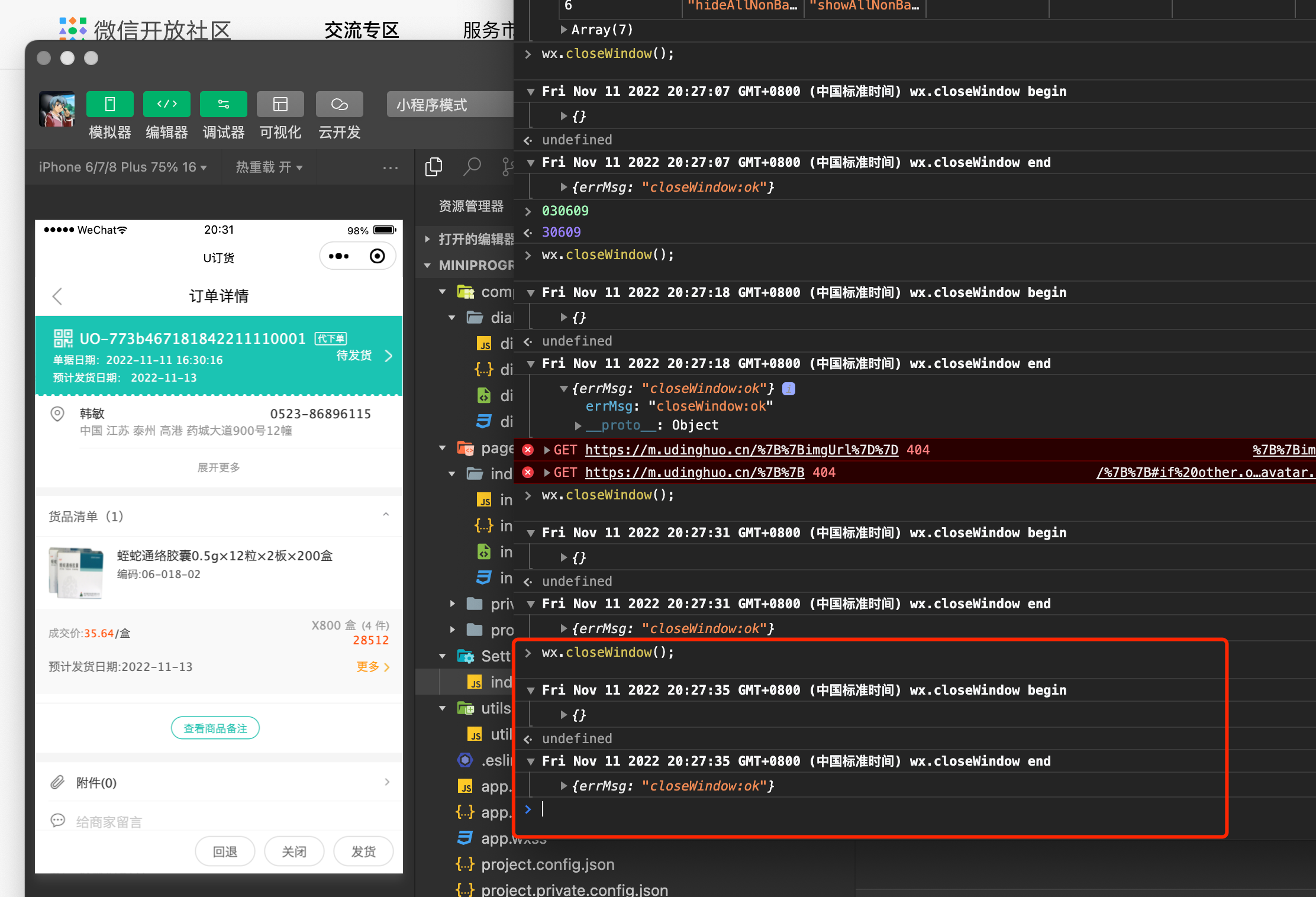Image resolution: width=1316 pixels, height=897 pixels.
Task: Open the cloud development icon
Action: click(339, 105)
